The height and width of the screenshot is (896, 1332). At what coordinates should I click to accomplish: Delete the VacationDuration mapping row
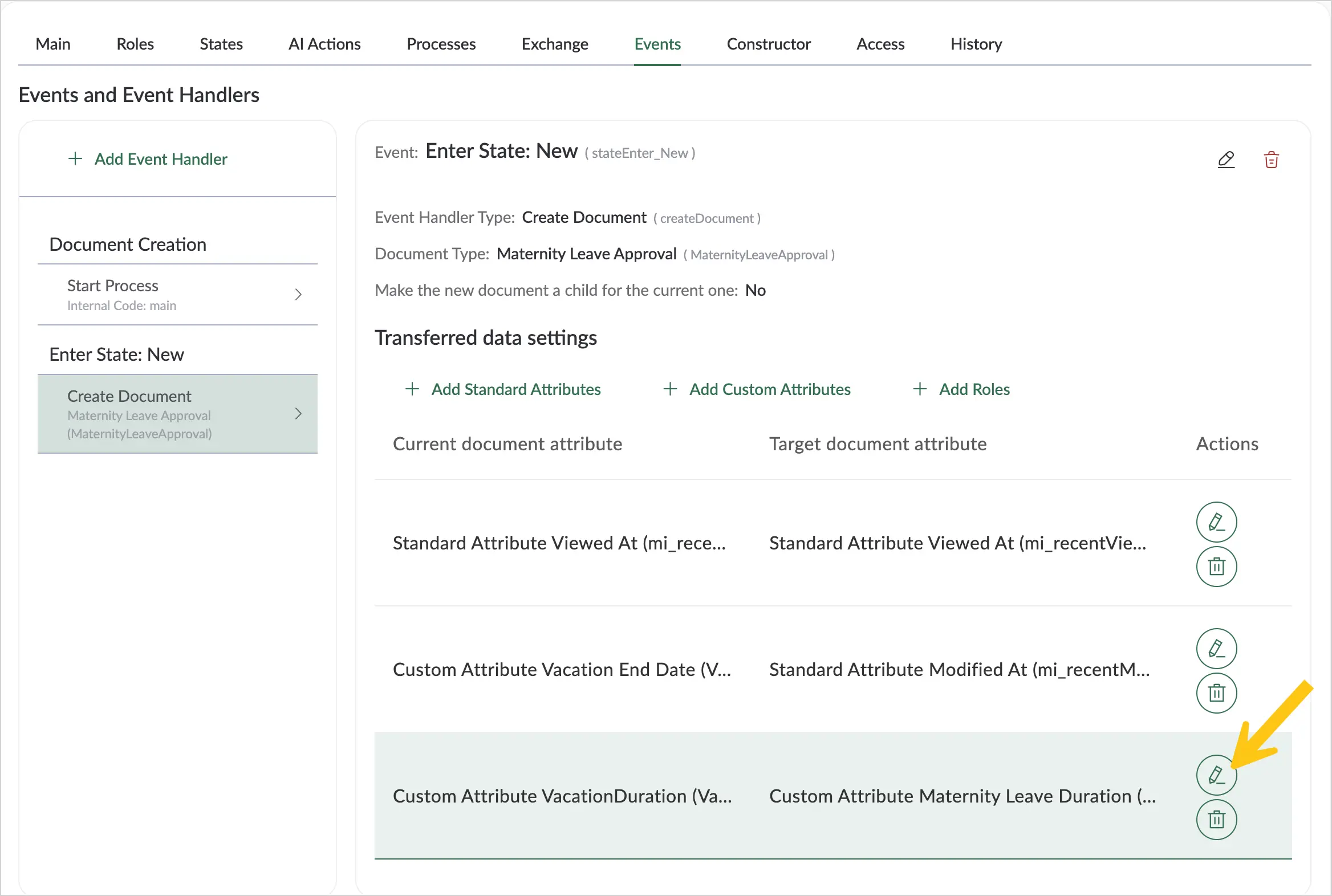click(x=1216, y=820)
